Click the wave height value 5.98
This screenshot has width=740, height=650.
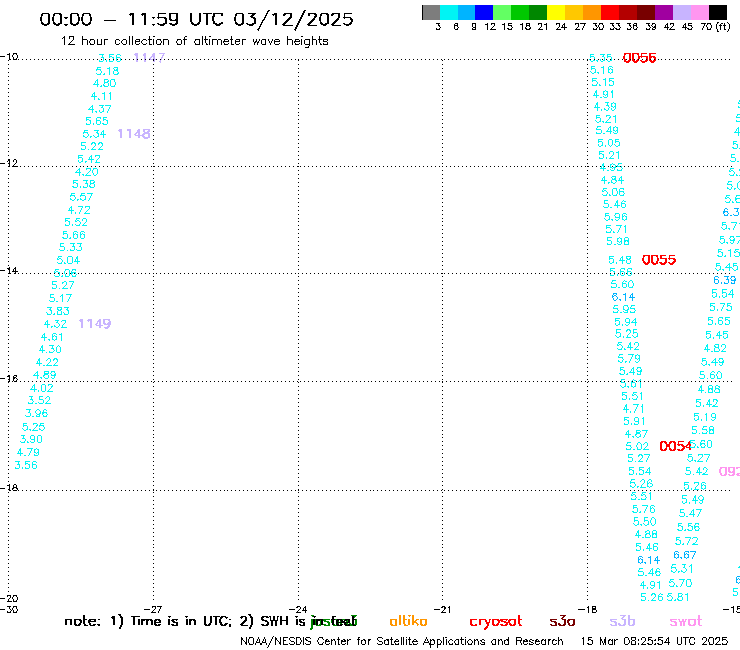click(618, 241)
